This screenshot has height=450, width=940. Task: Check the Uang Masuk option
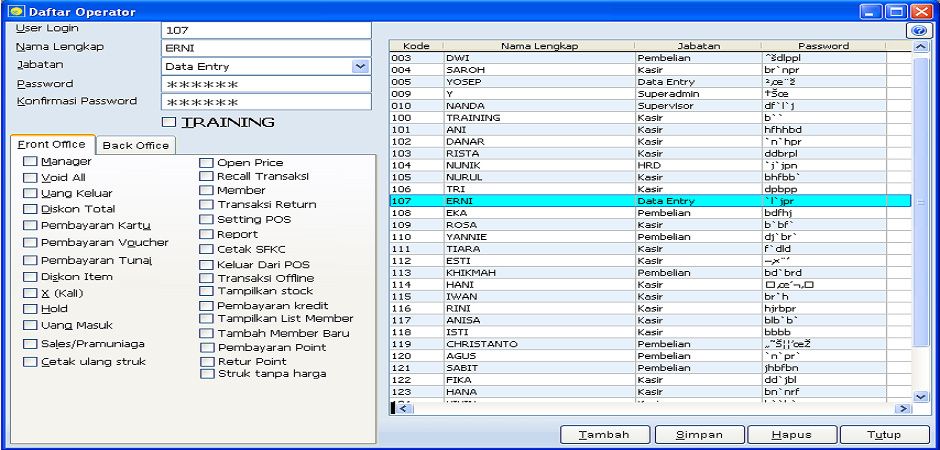coord(29,325)
